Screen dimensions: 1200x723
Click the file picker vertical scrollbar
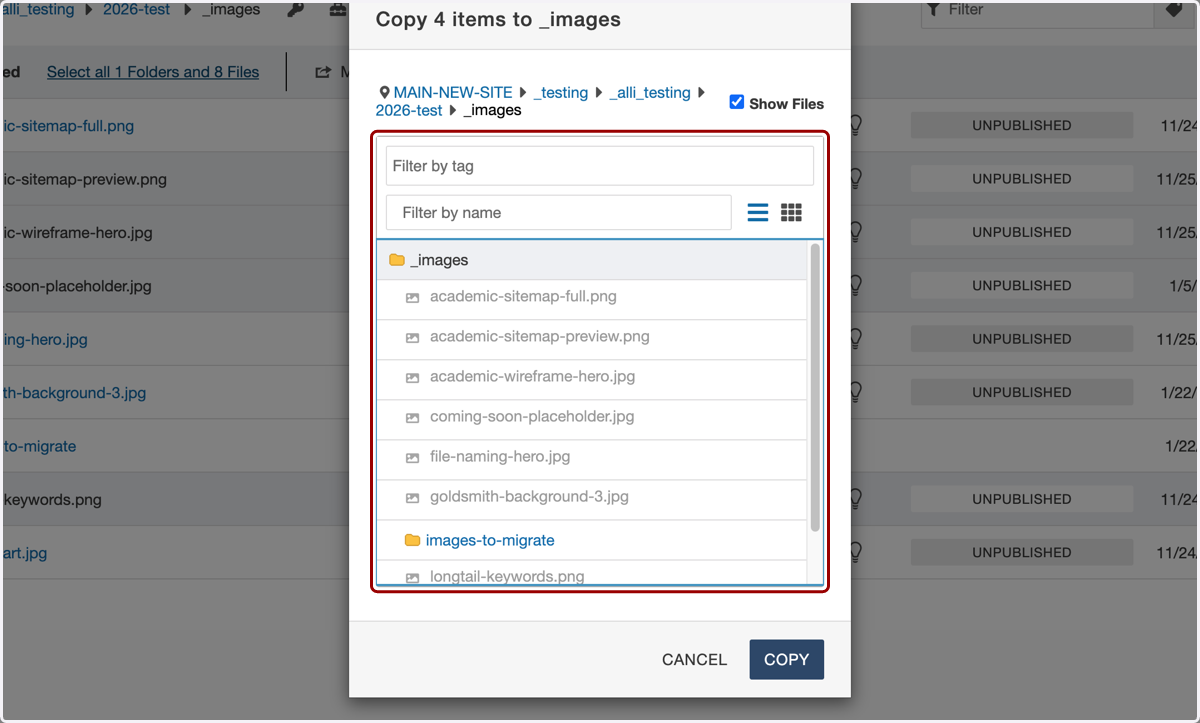pyautogui.click(x=815, y=388)
